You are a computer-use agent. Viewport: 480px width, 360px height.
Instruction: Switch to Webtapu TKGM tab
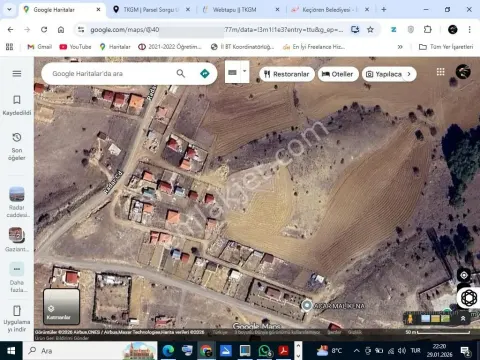pos(241,10)
